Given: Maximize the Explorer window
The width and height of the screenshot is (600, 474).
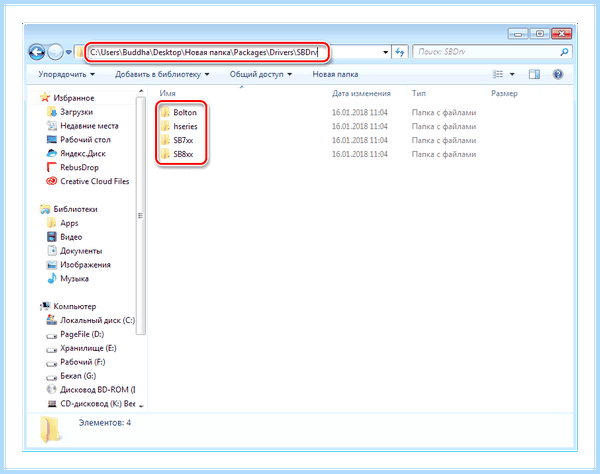Looking at the screenshot, I should (x=540, y=34).
